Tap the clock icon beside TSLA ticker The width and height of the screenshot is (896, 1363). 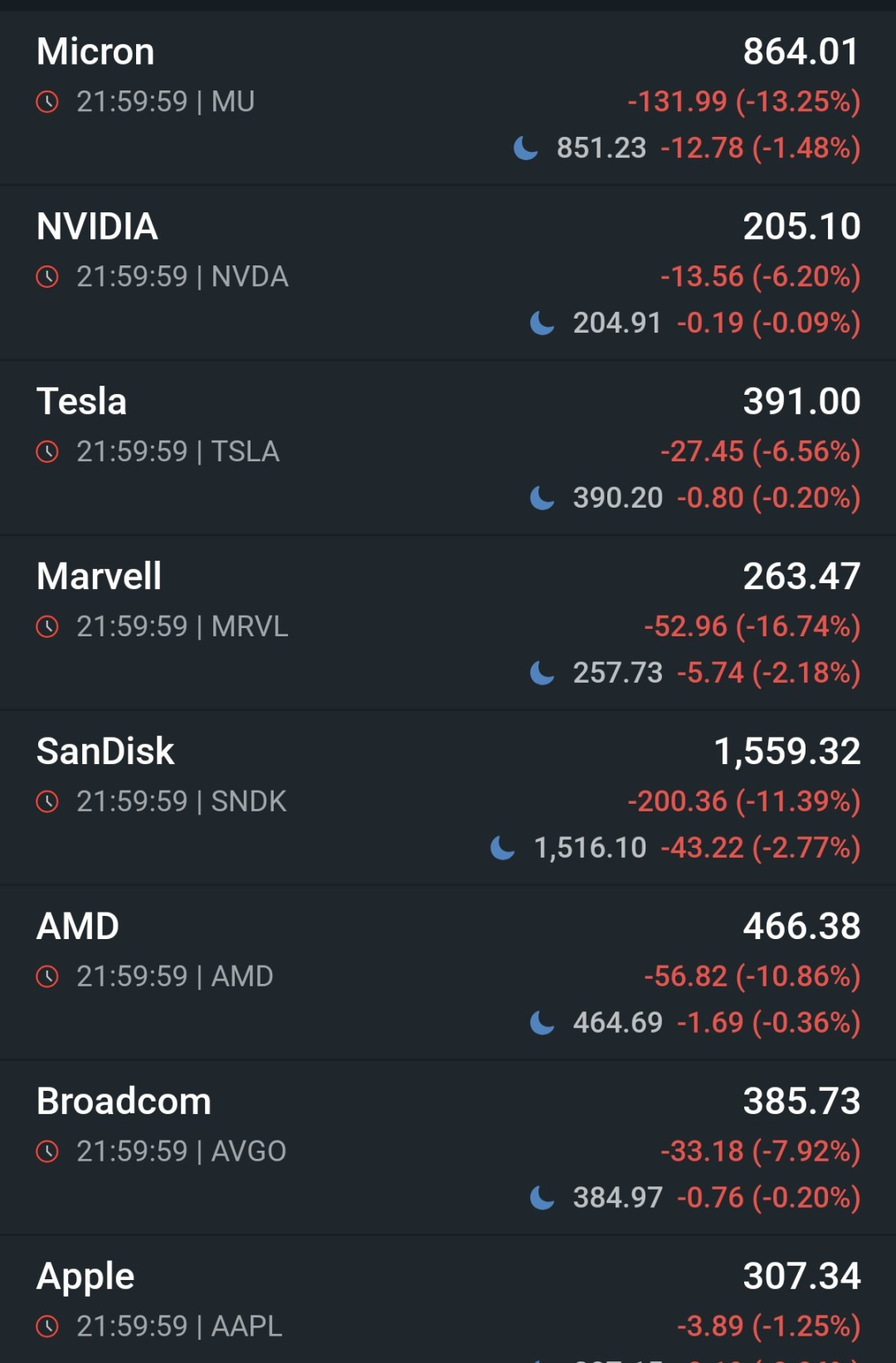tap(47, 452)
